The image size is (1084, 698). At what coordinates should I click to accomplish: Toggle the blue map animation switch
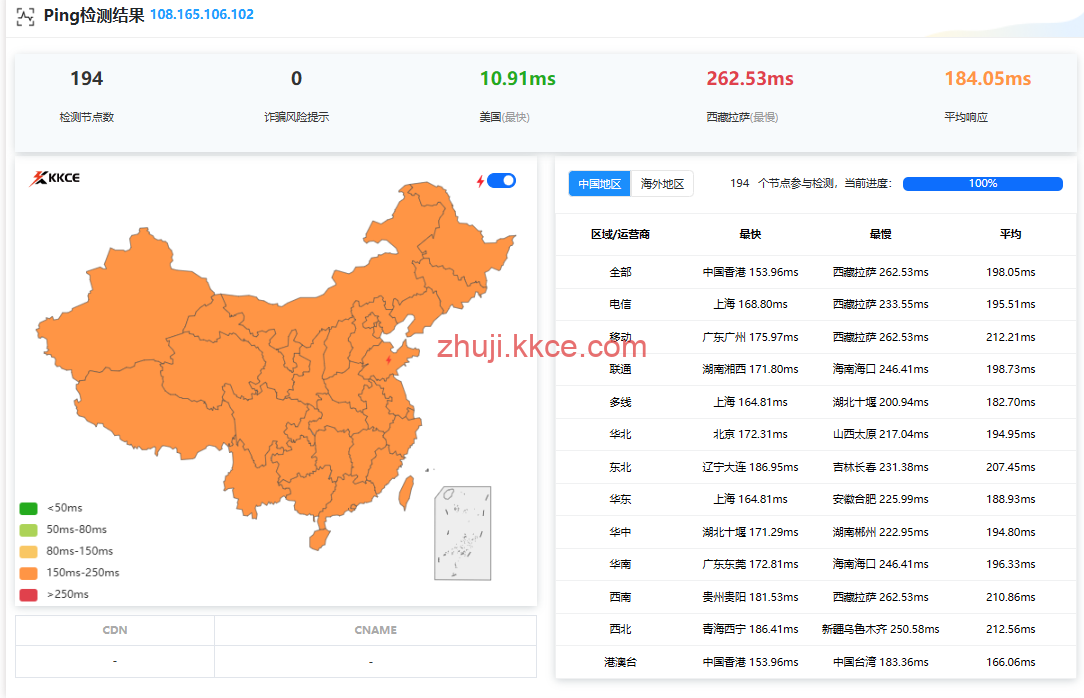coord(502,181)
